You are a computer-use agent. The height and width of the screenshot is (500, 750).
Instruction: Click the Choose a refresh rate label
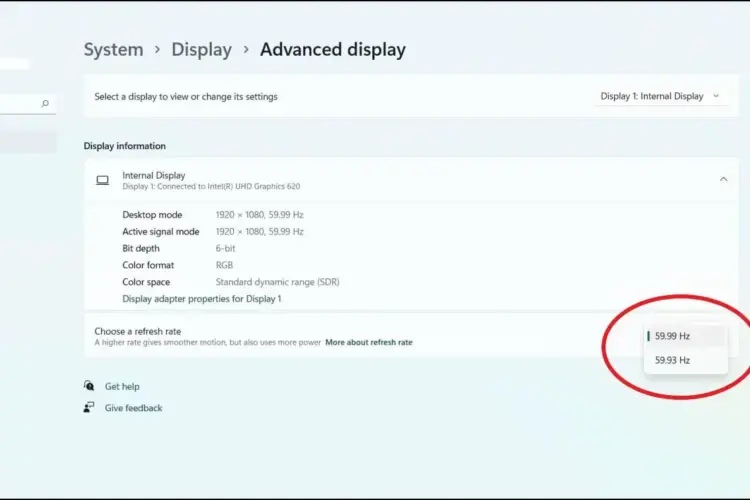138,331
